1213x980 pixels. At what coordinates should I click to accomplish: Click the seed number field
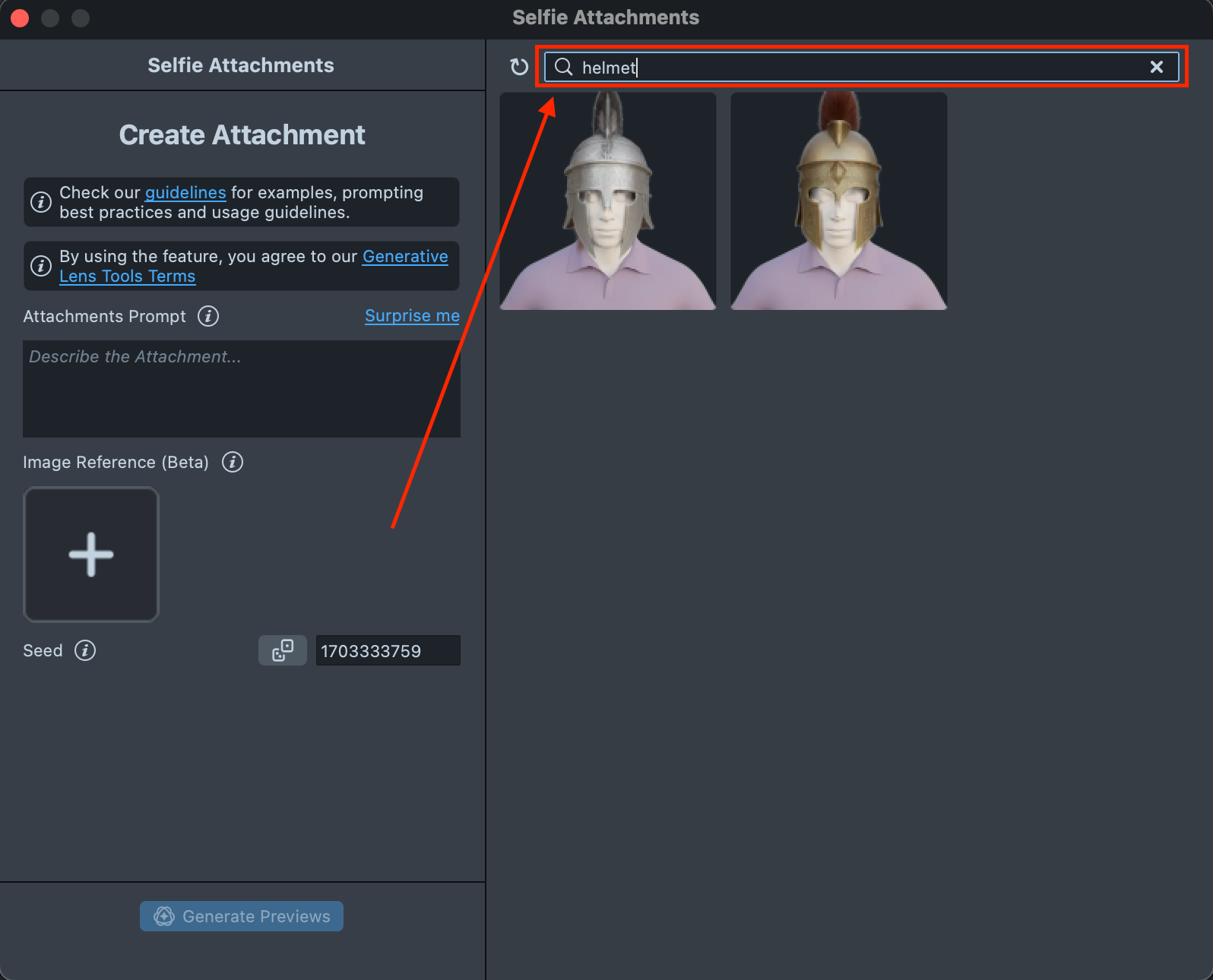click(388, 651)
